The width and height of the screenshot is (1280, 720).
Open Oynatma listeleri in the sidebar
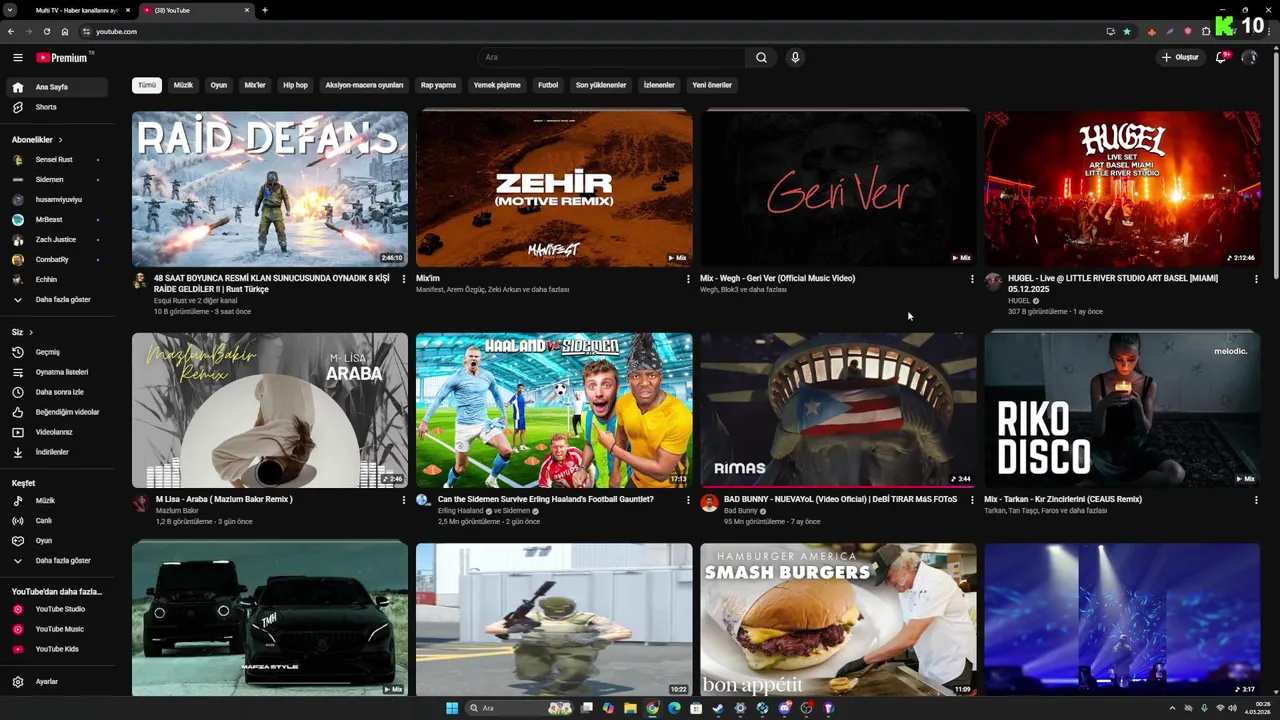coord(56,372)
